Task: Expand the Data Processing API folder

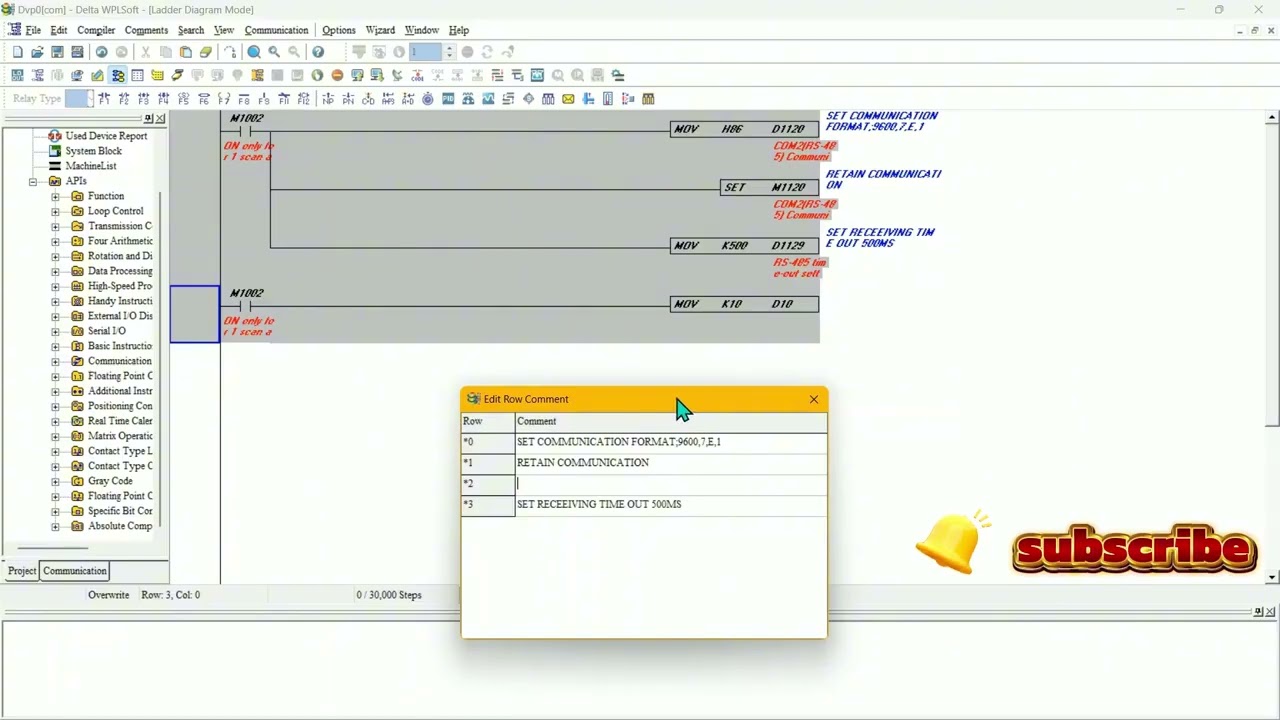Action: pyautogui.click(x=55, y=271)
